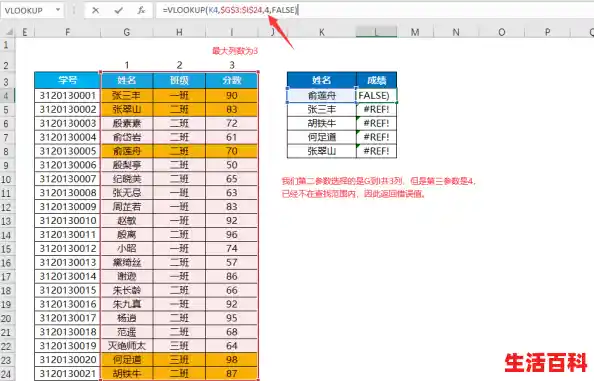Select cell 3120130010
Image resolution: width=594 pixels, height=381 pixels.
click(67, 221)
